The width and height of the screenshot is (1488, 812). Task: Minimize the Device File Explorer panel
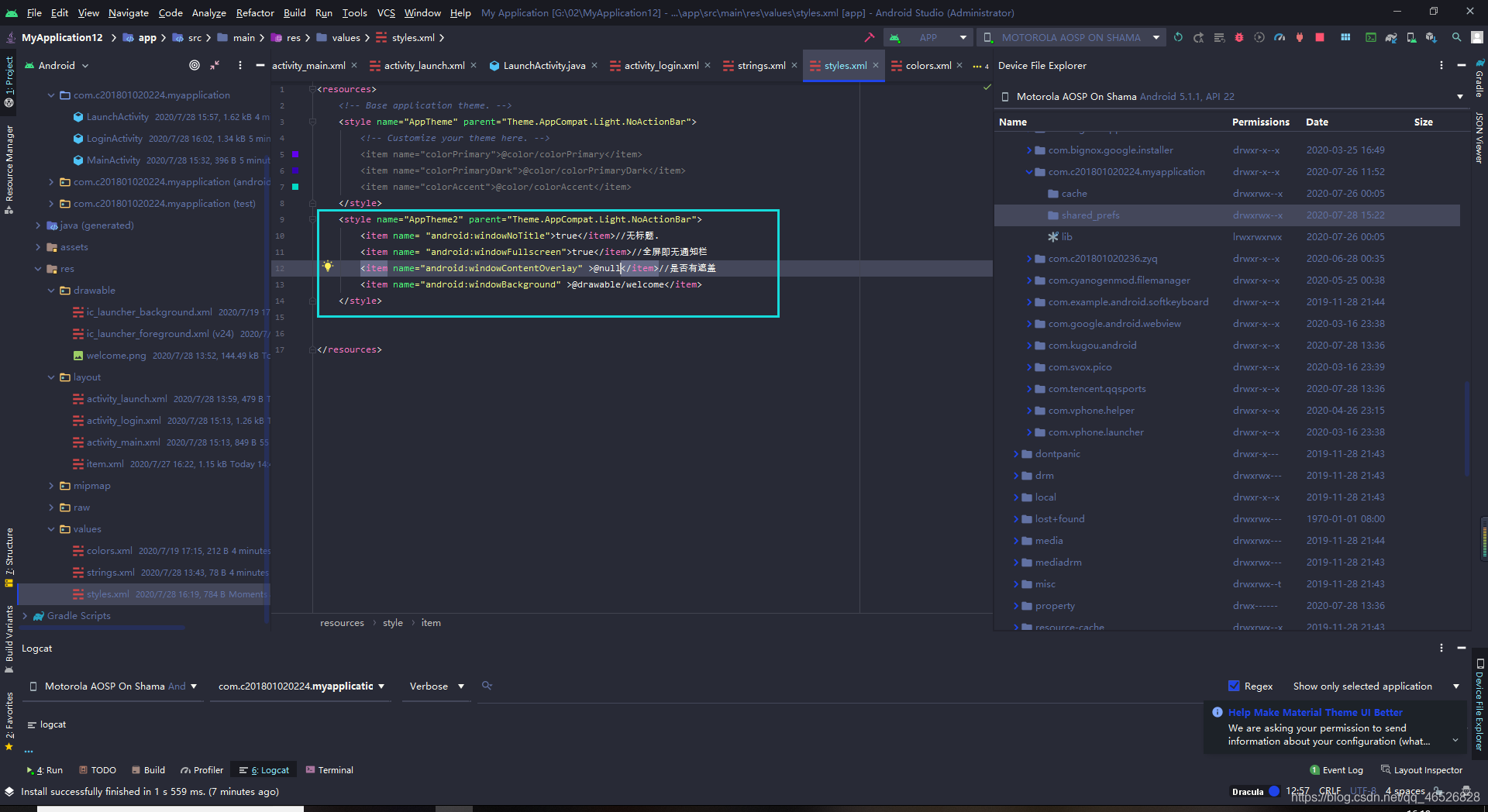[x=1461, y=65]
